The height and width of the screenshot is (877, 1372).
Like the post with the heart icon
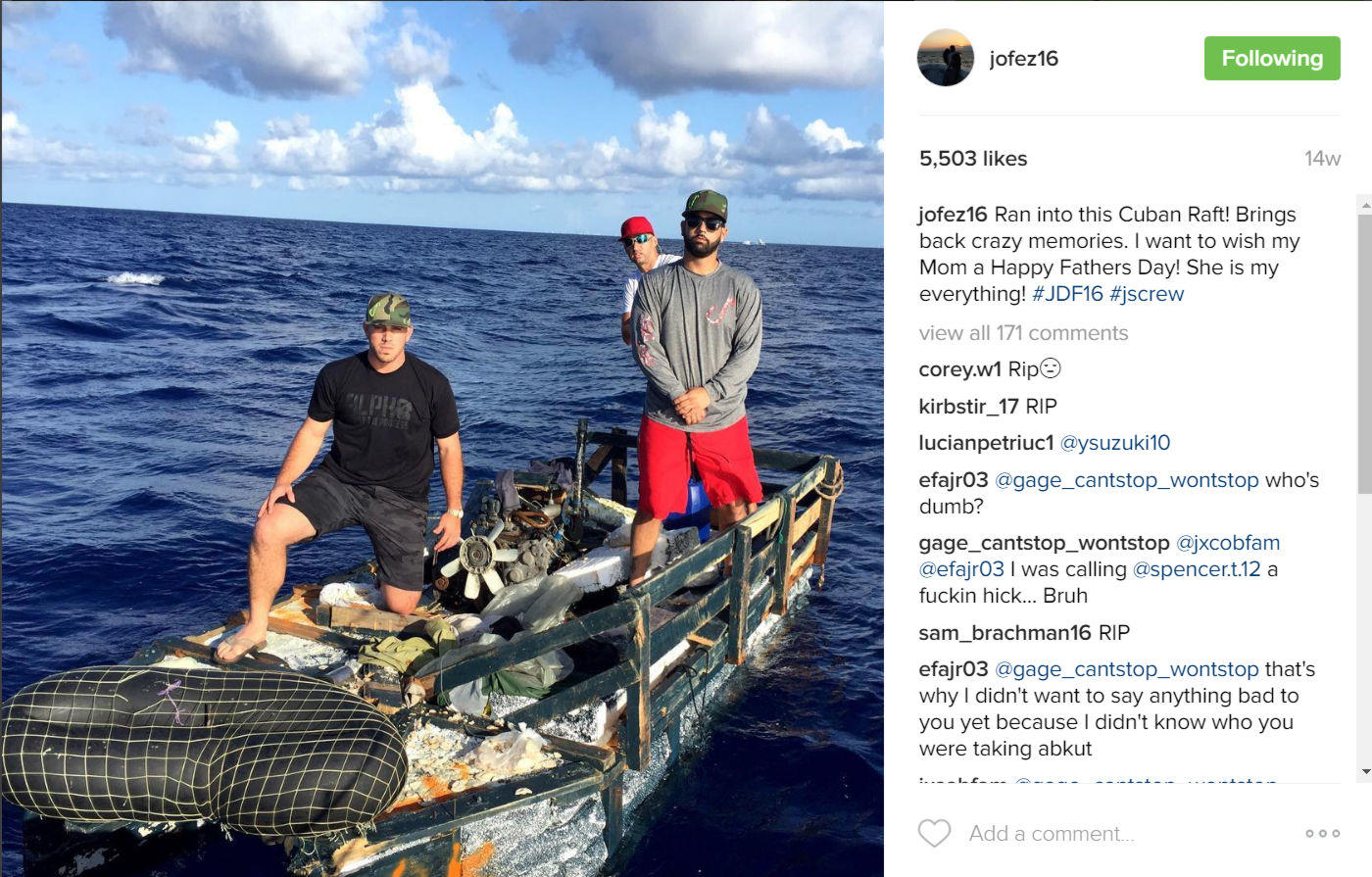click(934, 833)
